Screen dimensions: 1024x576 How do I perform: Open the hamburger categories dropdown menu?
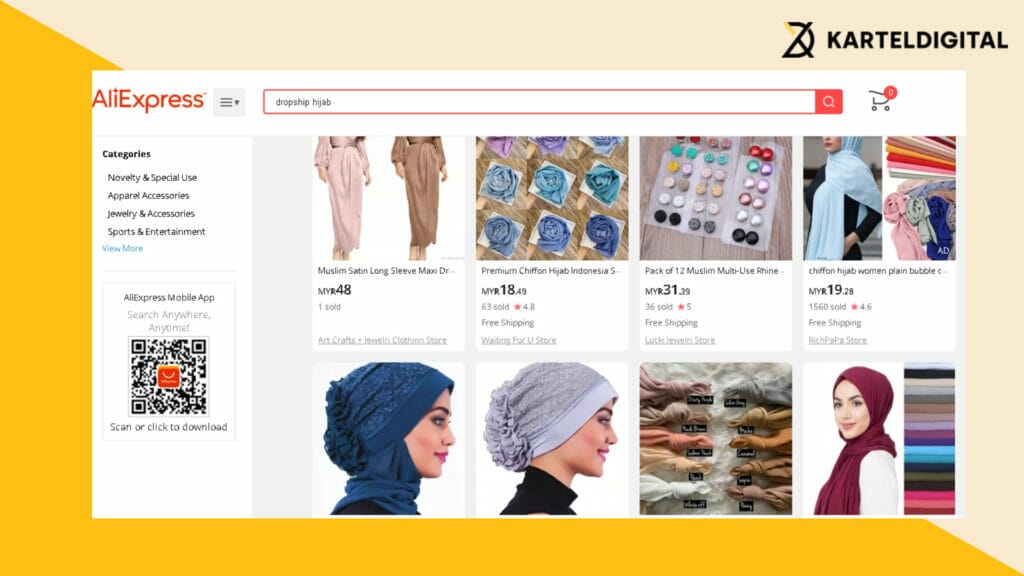[x=229, y=102]
